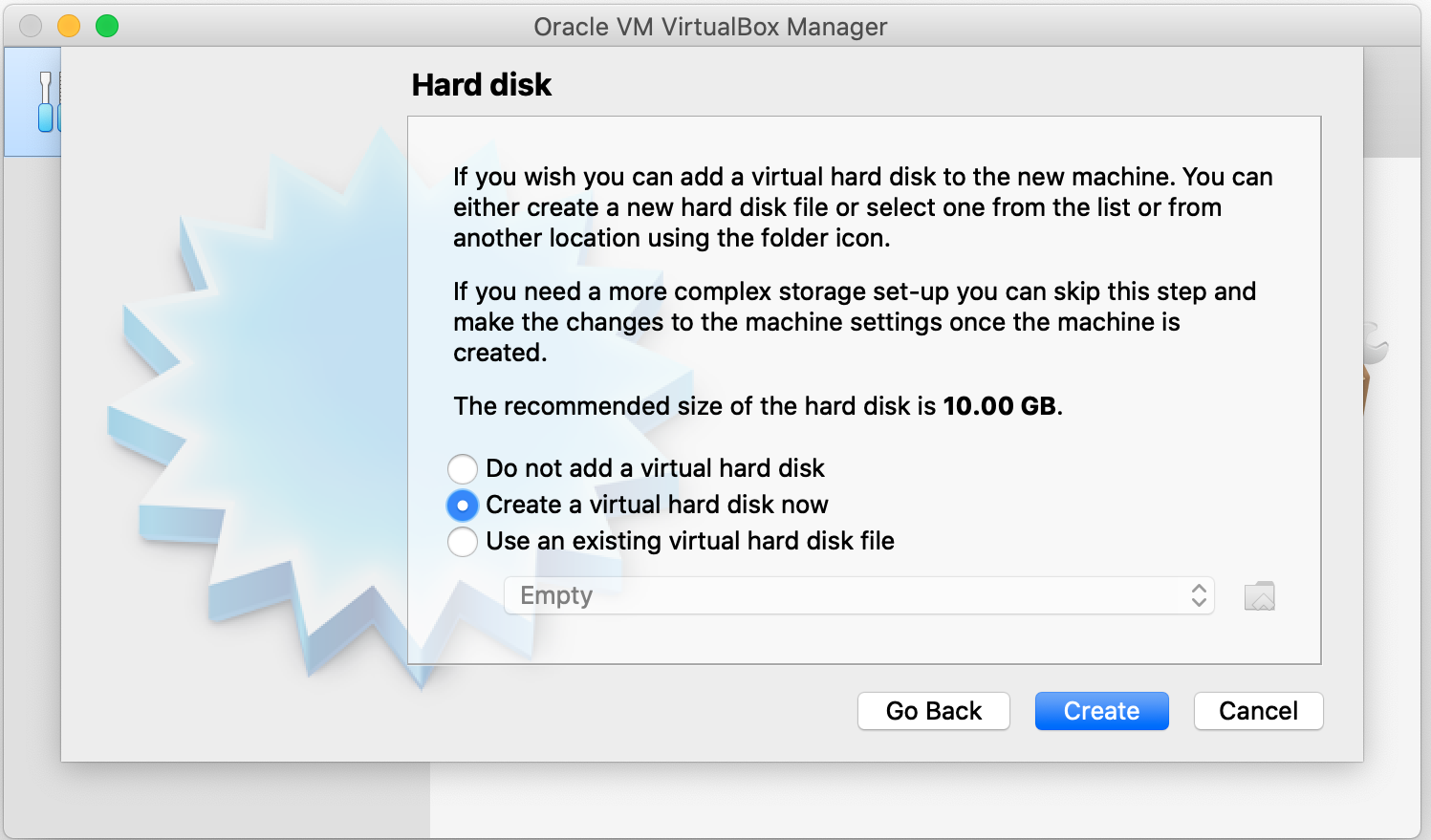This screenshot has height=840, width=1431.
Task: Pick "Use an existing virtual hard disk file"
Action: [463, 541]
